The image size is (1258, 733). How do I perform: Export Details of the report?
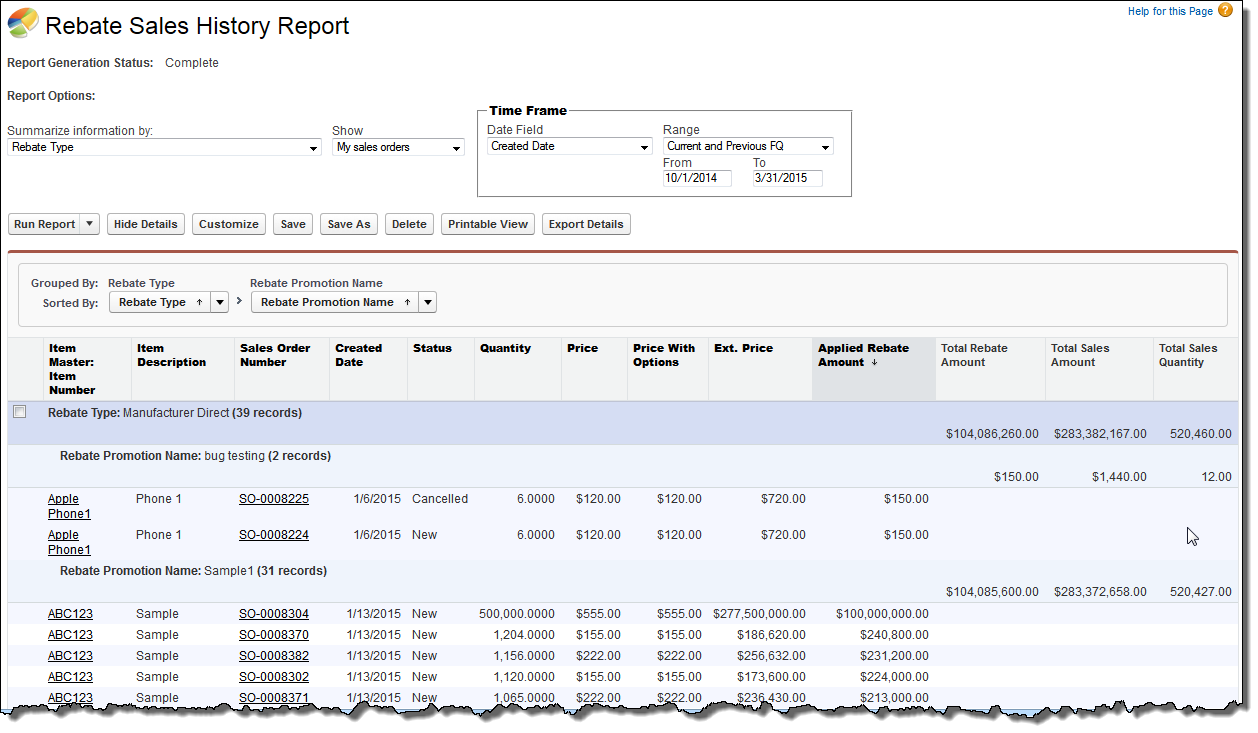click(x=586, y=224)
